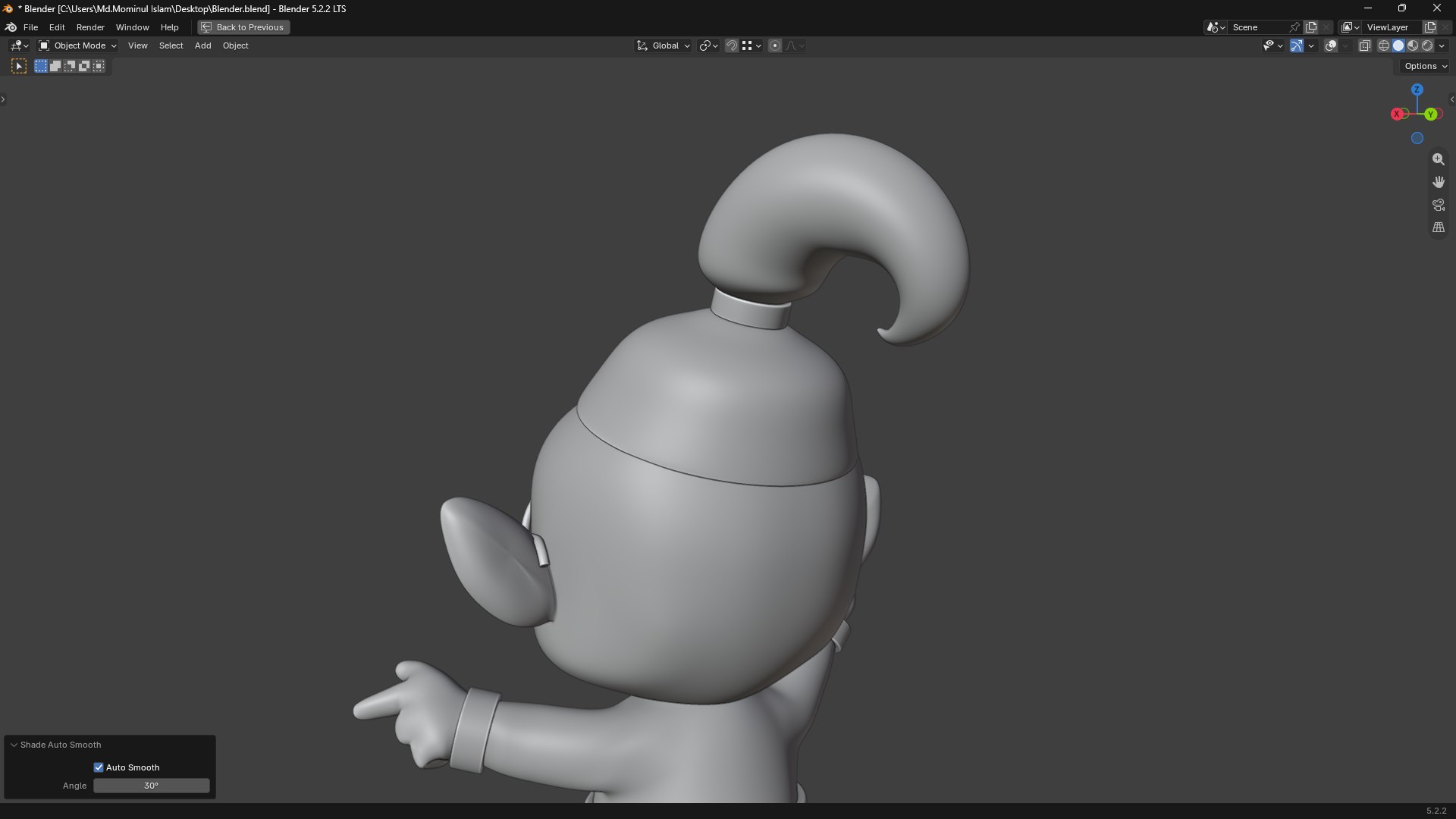The image size is (1456, 819).
Task: Pin the scene to workspace
Action: (x=1294, y=27)
